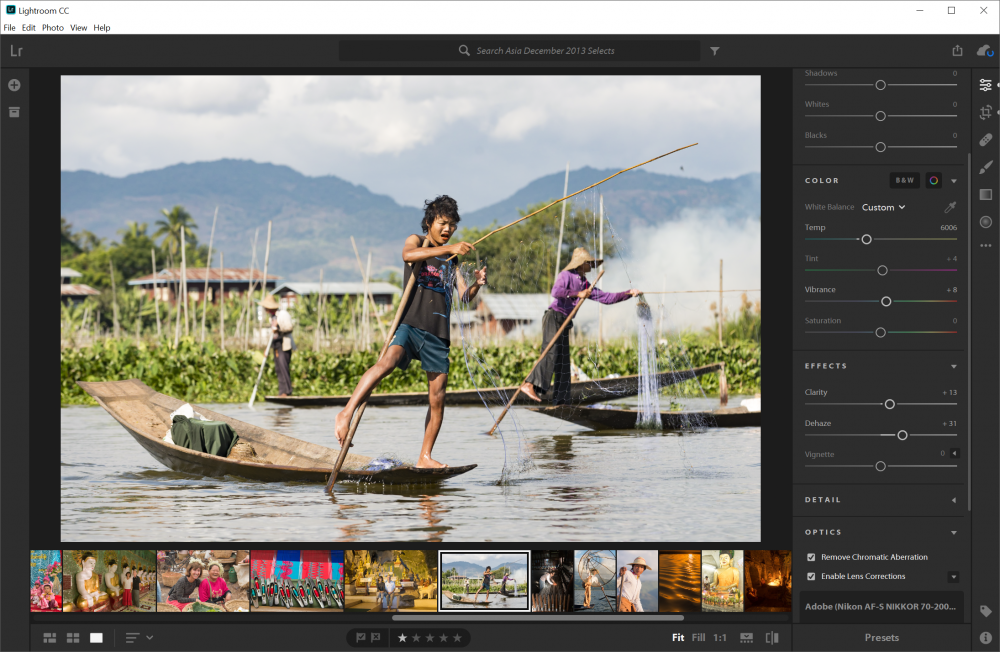Select the Edit sliders panel icon
1000x652 pixels.
tap(985, 85)
